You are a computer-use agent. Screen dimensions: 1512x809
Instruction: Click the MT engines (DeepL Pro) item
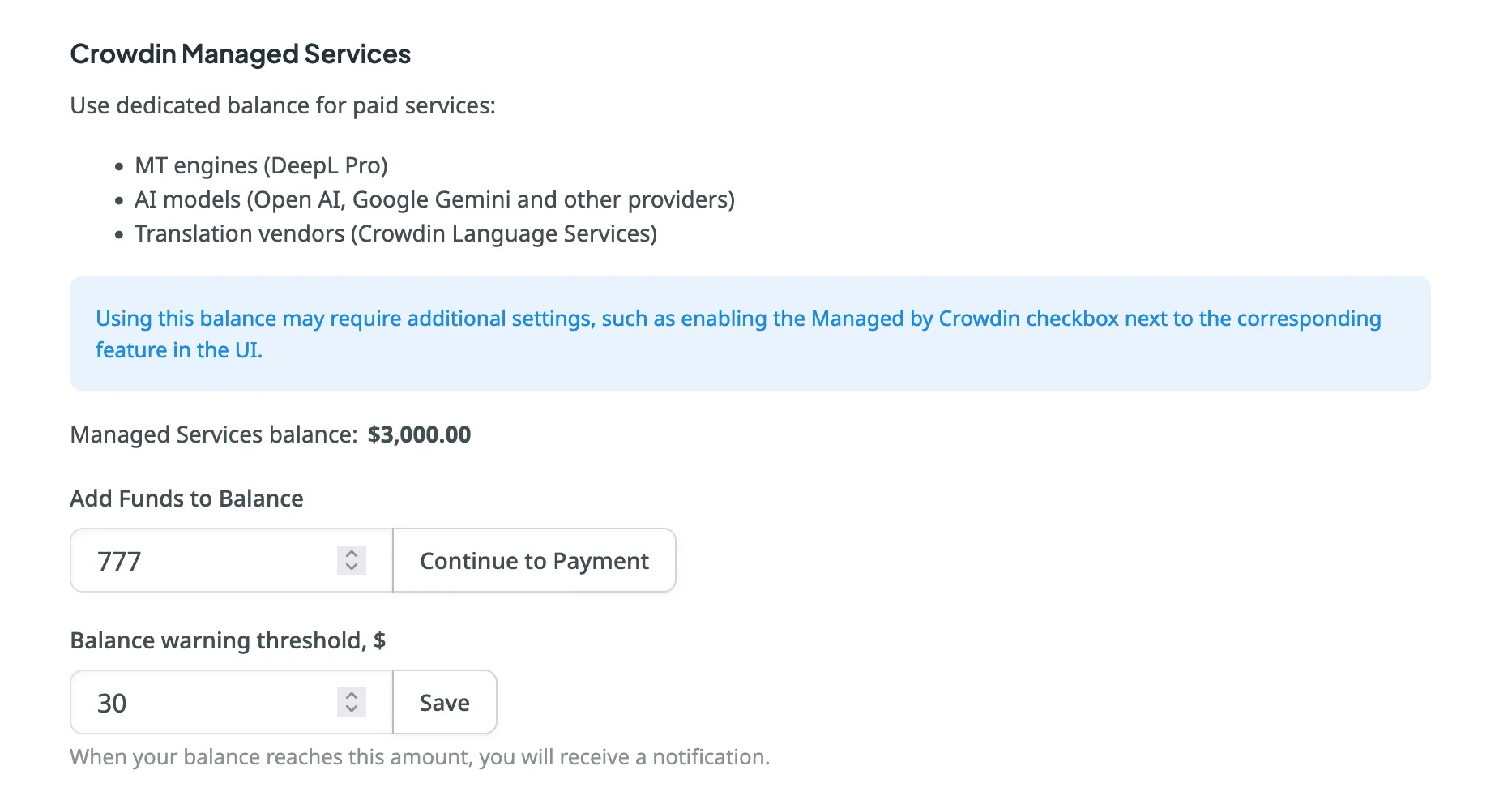click(x=261, y=166)
